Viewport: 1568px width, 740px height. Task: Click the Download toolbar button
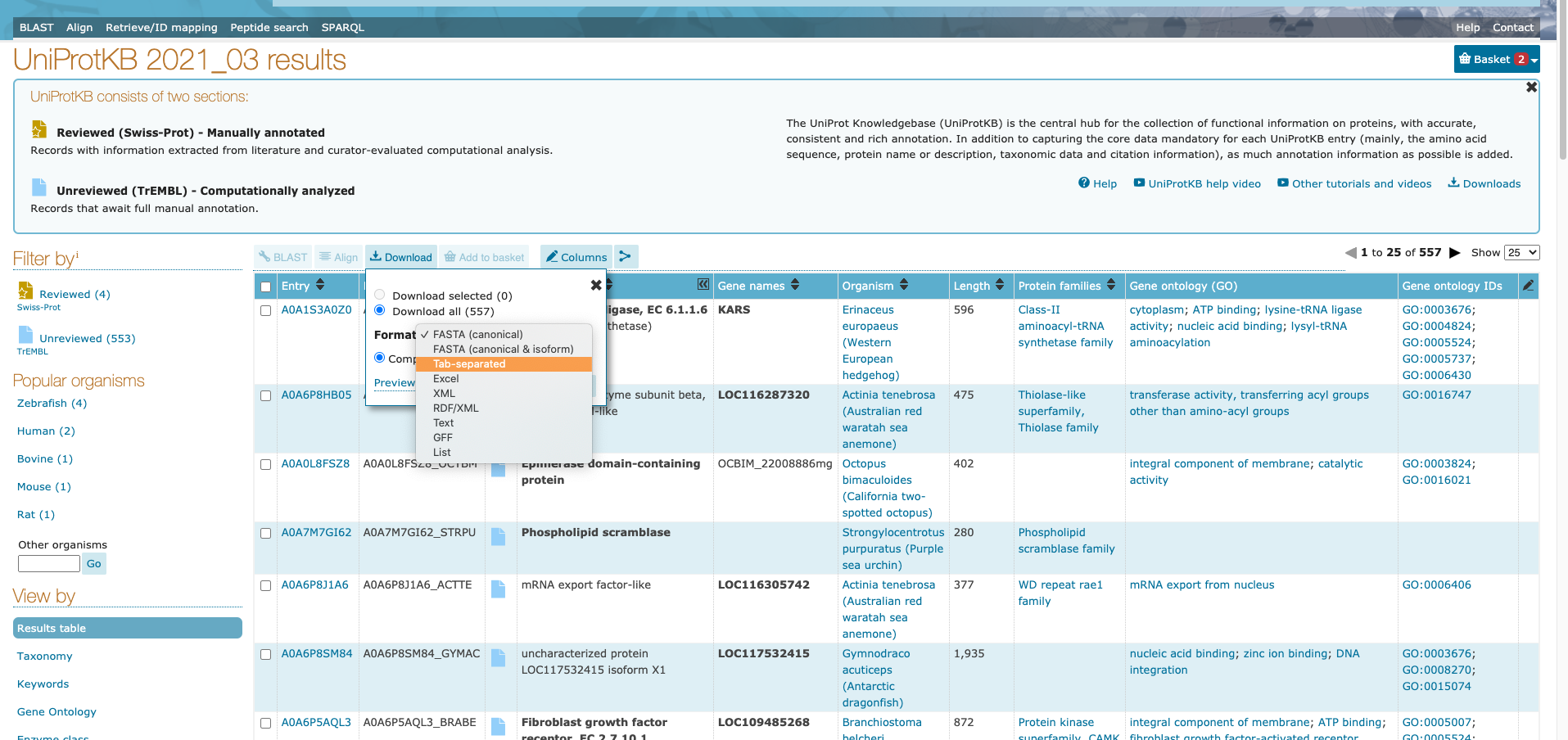[401, 257]
